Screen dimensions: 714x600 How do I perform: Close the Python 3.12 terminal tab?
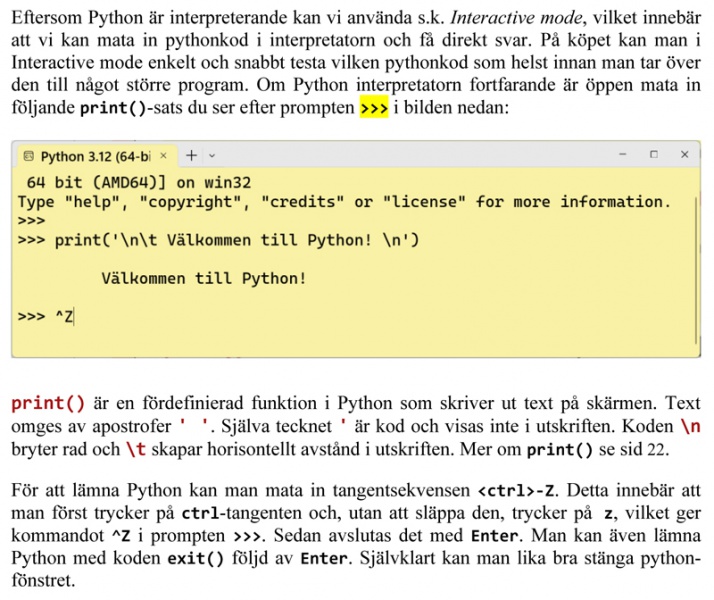click(163, 156)
